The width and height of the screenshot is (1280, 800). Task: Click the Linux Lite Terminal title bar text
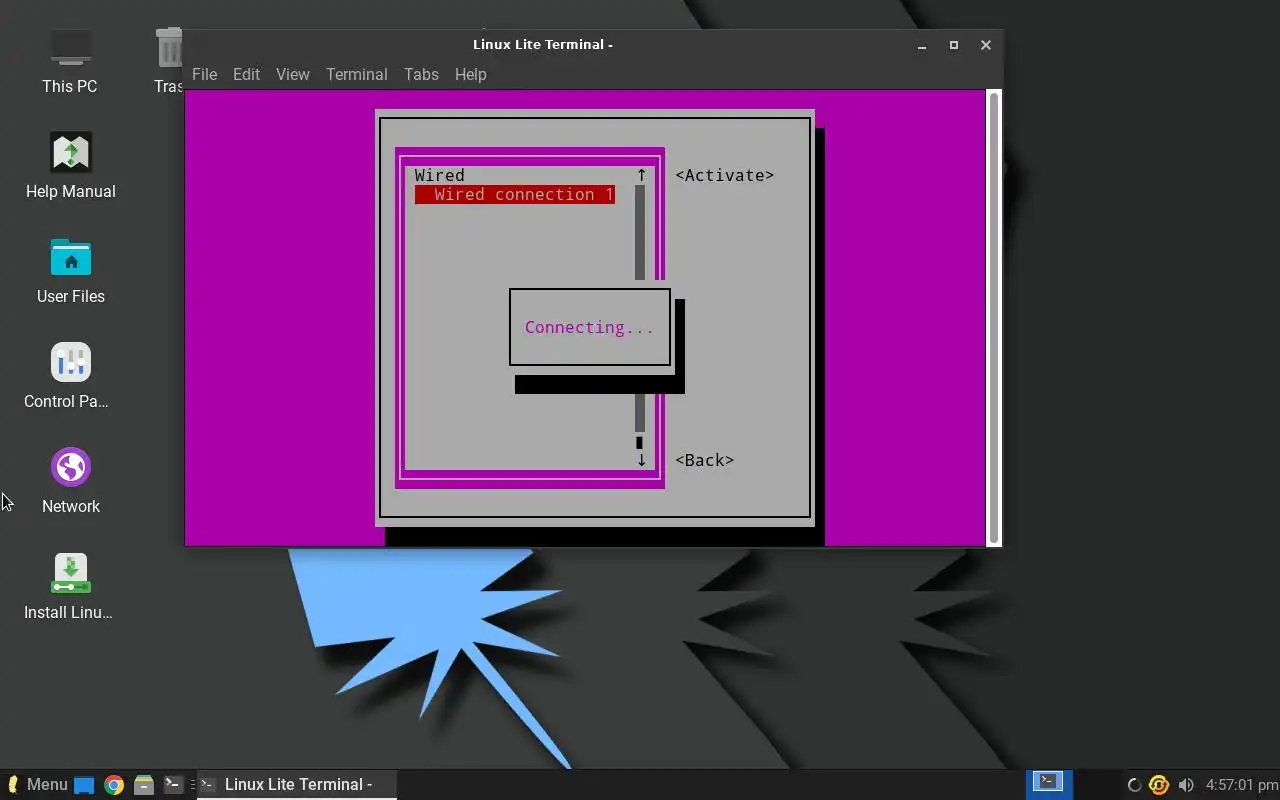click(543, 44)
